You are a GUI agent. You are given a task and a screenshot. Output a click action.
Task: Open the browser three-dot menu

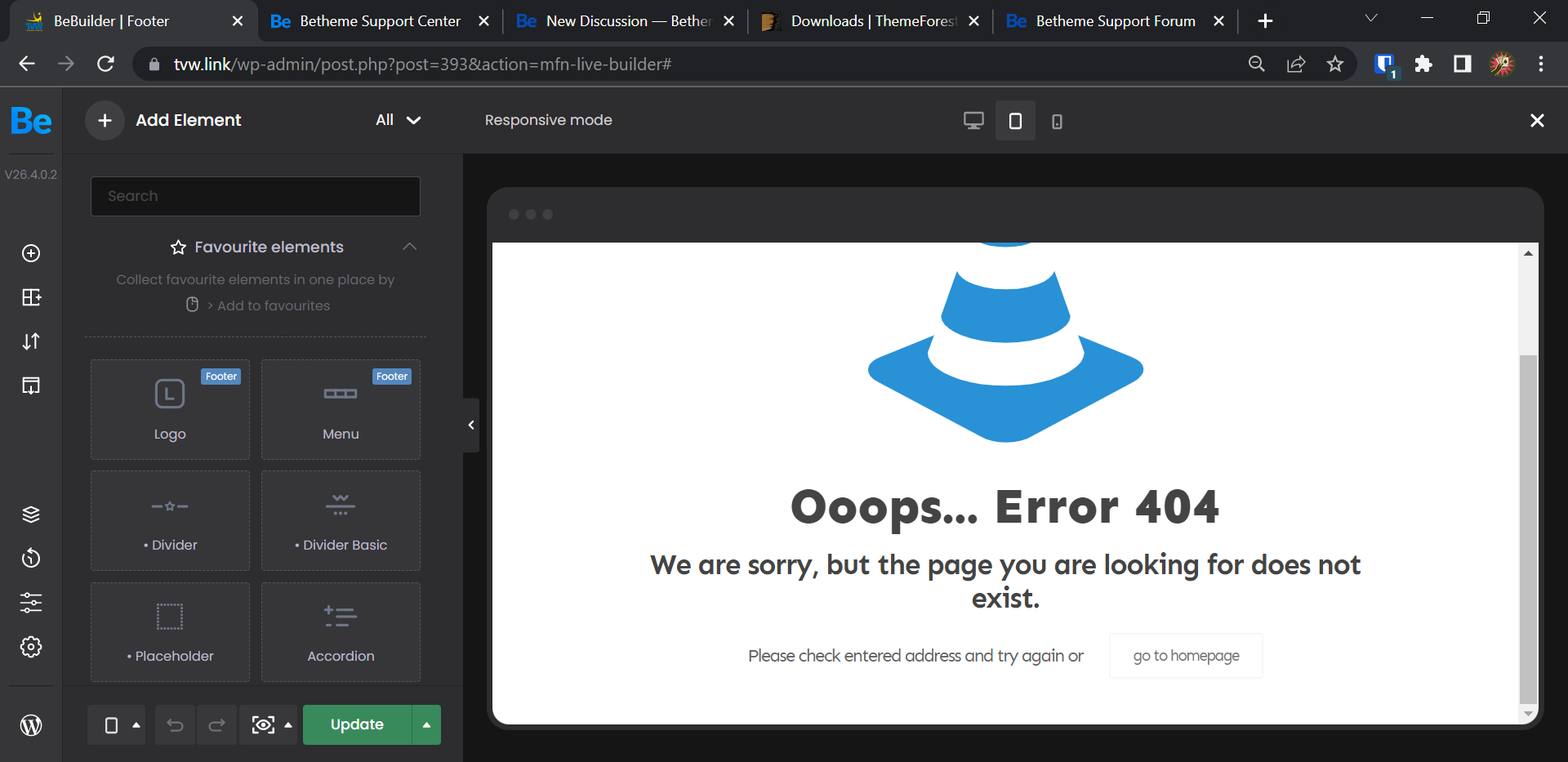click(1541, 64)
